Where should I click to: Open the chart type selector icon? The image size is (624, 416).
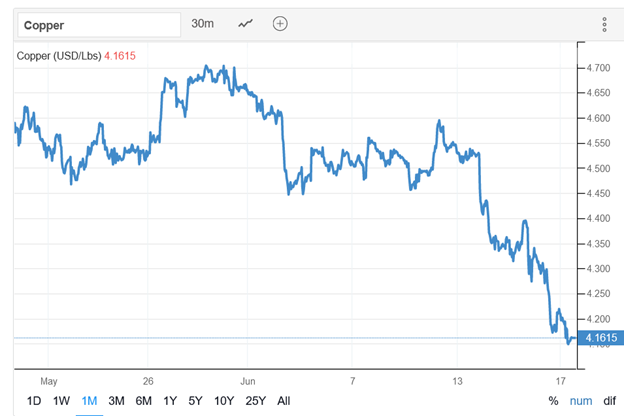click(247, 23)
